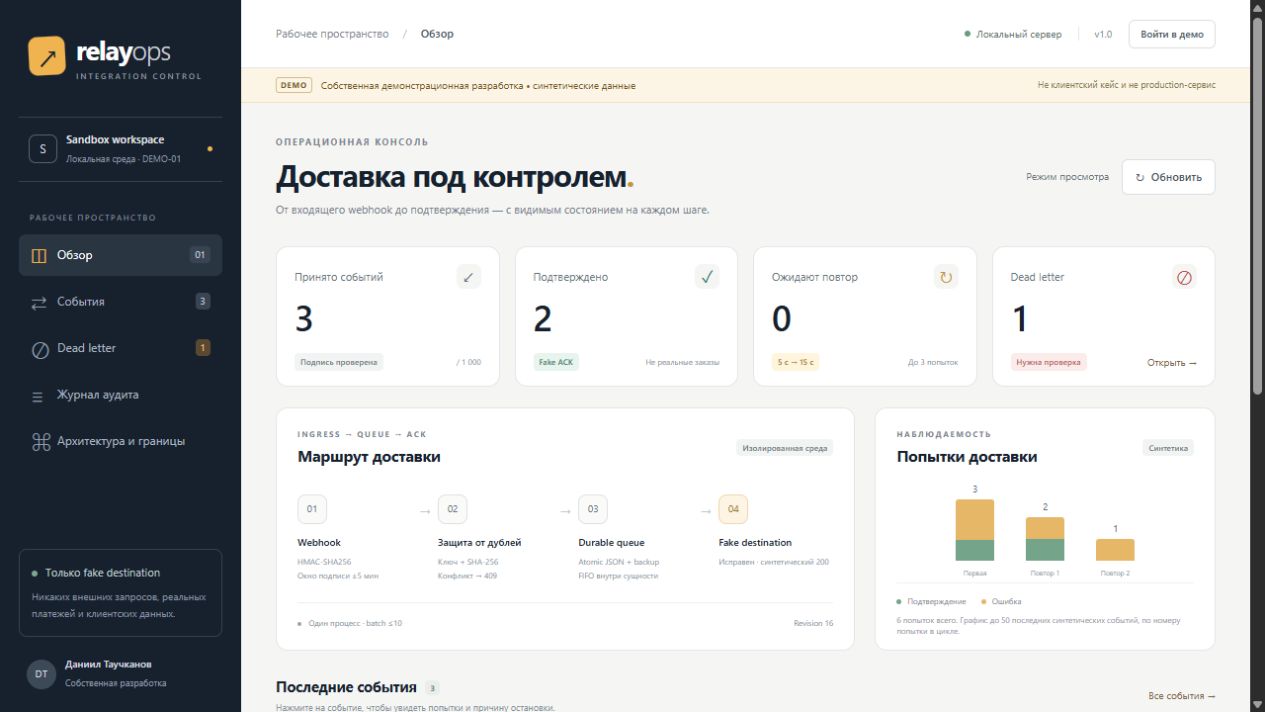Select step 03 Durable queue box

(593, 509)
